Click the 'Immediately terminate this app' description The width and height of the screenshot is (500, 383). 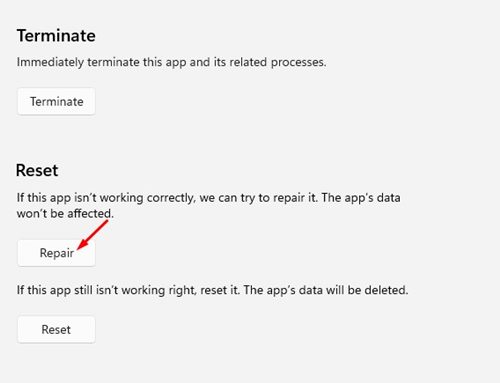171,62
